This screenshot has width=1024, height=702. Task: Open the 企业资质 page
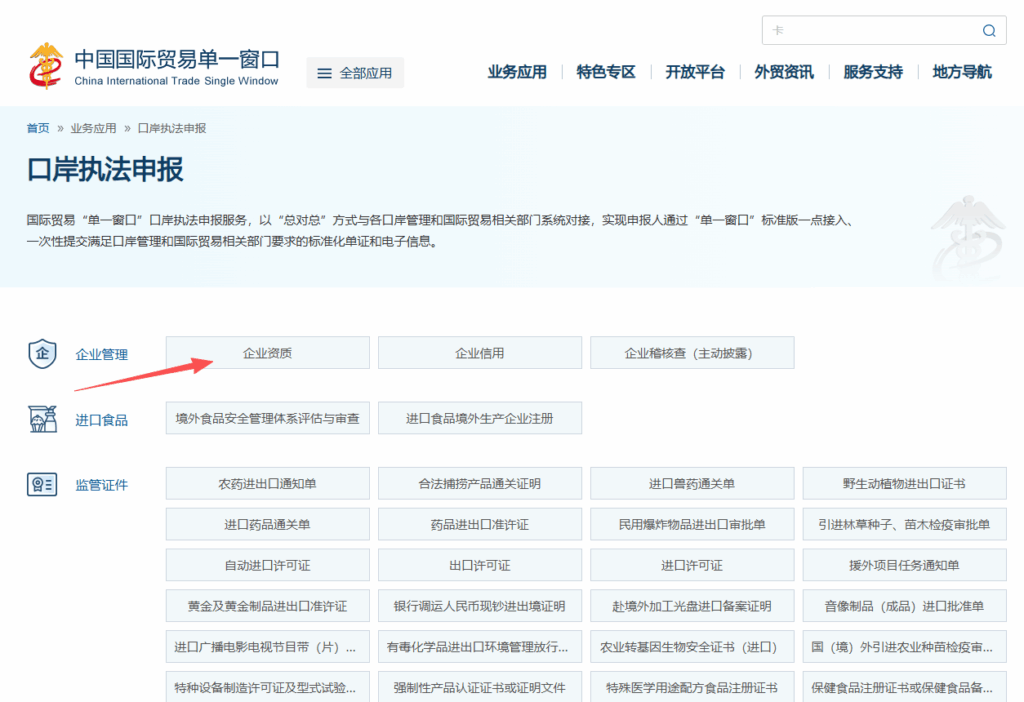(x=267, y=352)
